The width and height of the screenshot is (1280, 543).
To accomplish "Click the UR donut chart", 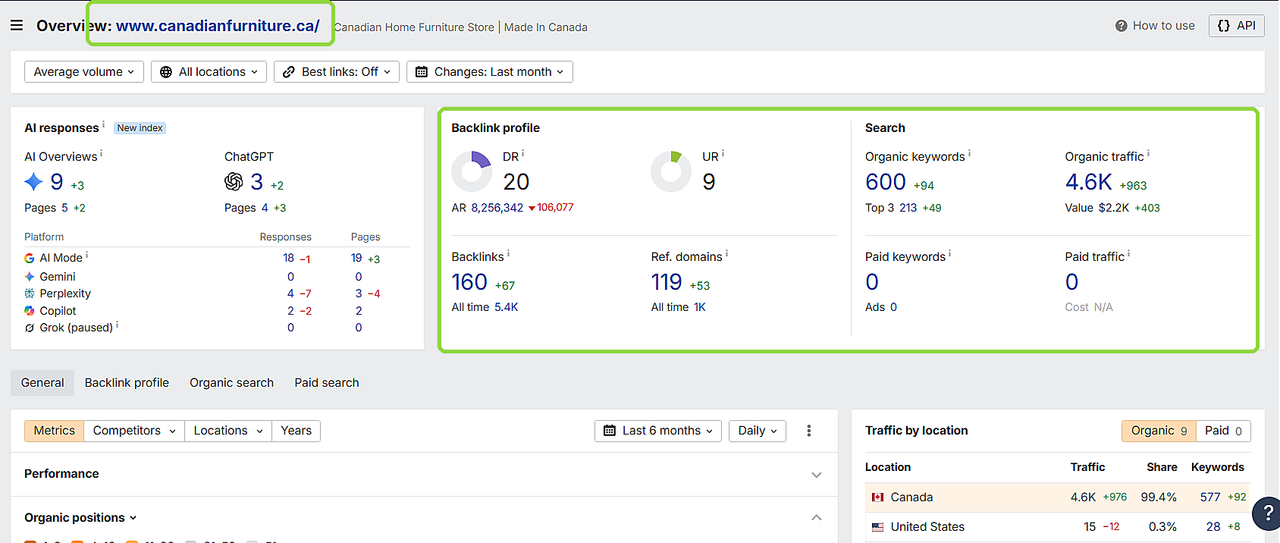I will pyautogui.click(x=671, y=171).
